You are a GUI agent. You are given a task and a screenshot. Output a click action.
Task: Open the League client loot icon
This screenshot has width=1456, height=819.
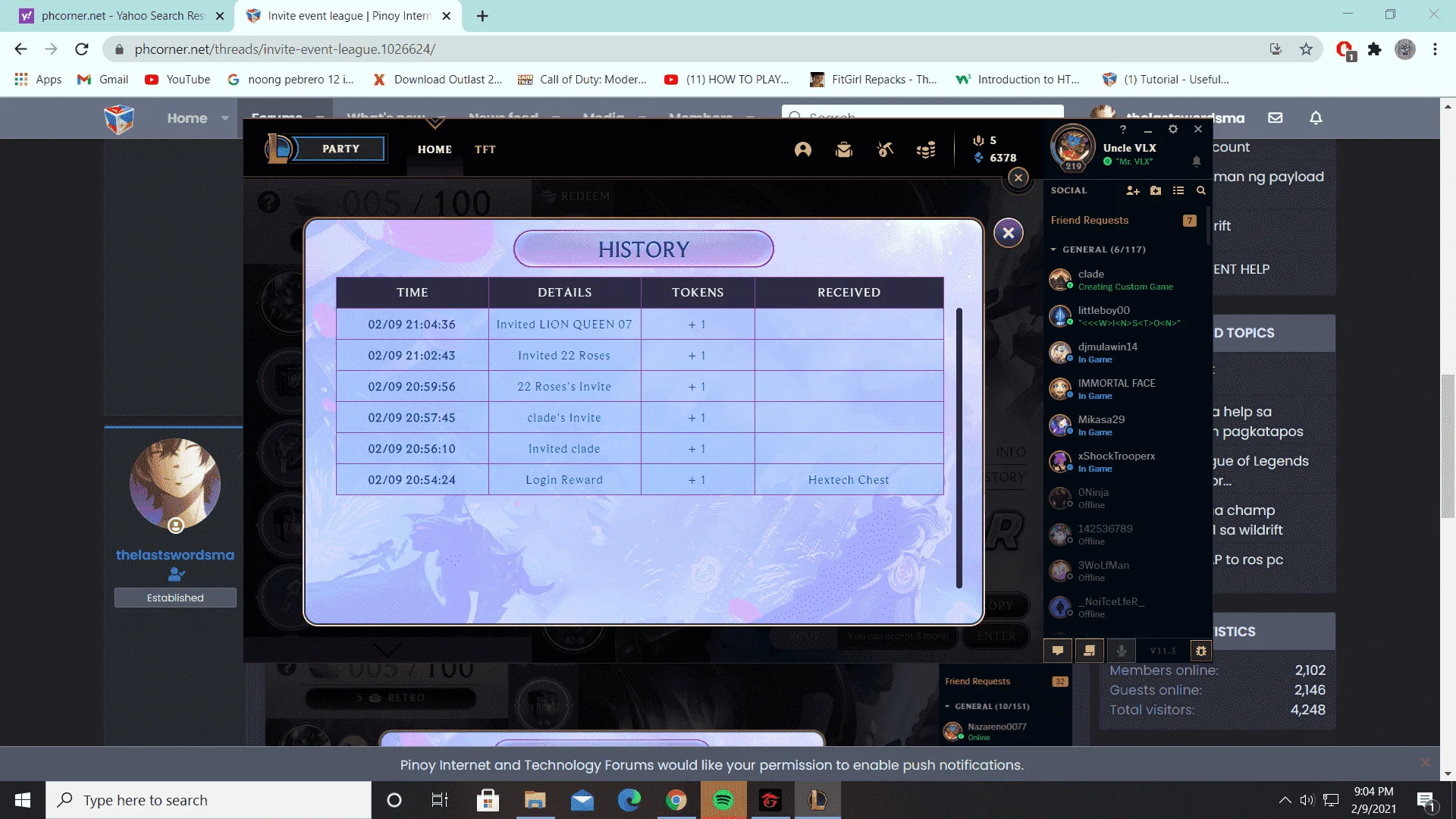pyautogui.click(x=885, y=149)
